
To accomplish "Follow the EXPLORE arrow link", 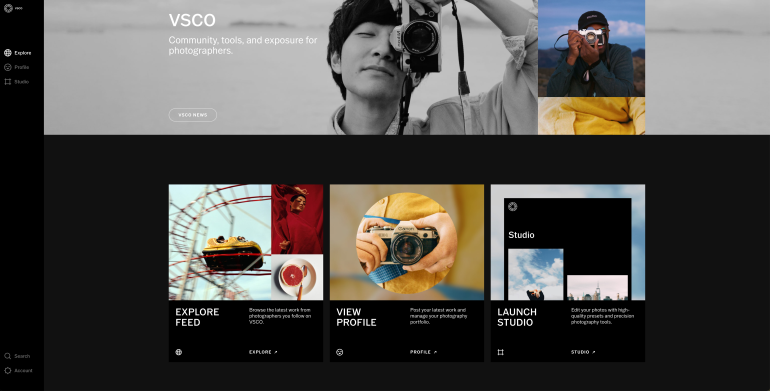I will (x=263, y=352).
